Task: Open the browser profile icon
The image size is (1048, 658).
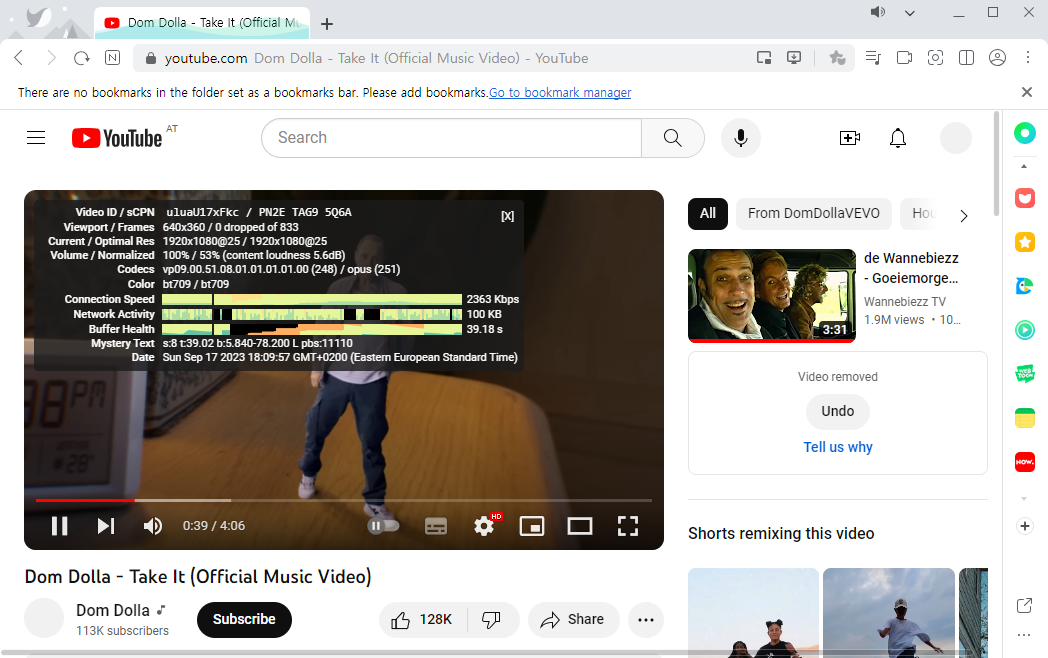Action: [x=997, y=58]
